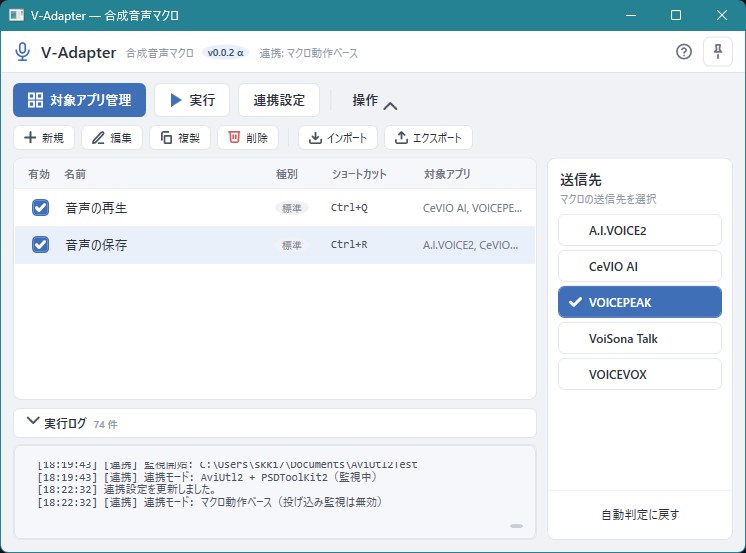
Task: Collapse the 実行ログ section chevron
Action: click(x=32, y=421)
